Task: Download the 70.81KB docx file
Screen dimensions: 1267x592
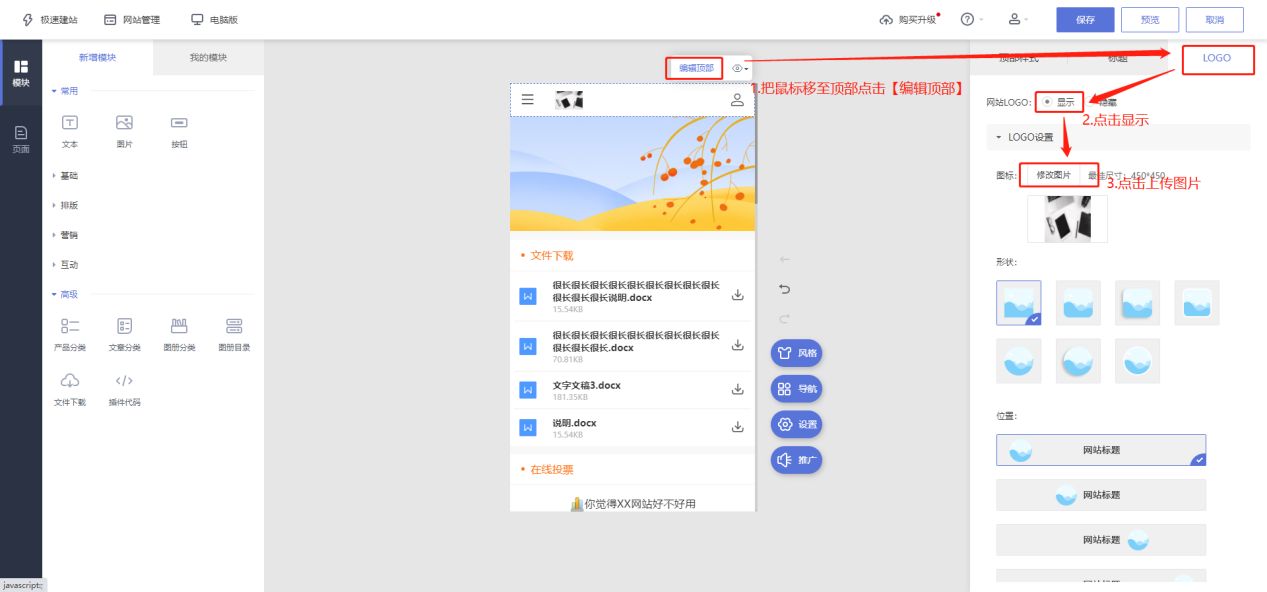Action: (738, 345)
